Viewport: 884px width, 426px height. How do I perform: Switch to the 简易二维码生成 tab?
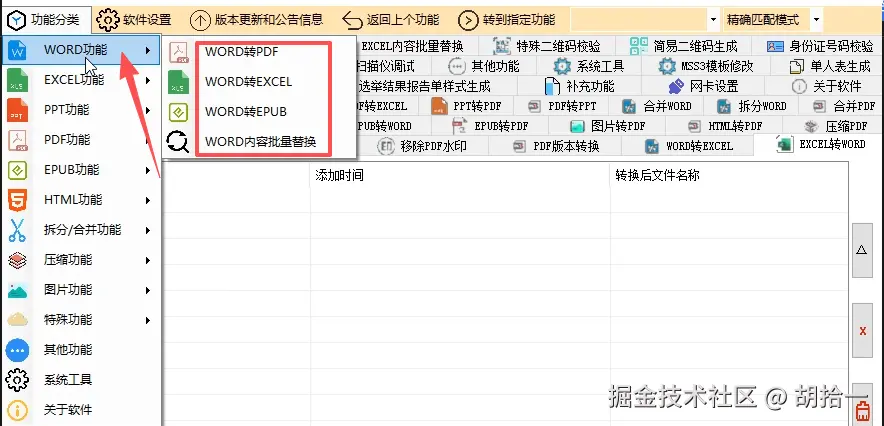(683, 46)
